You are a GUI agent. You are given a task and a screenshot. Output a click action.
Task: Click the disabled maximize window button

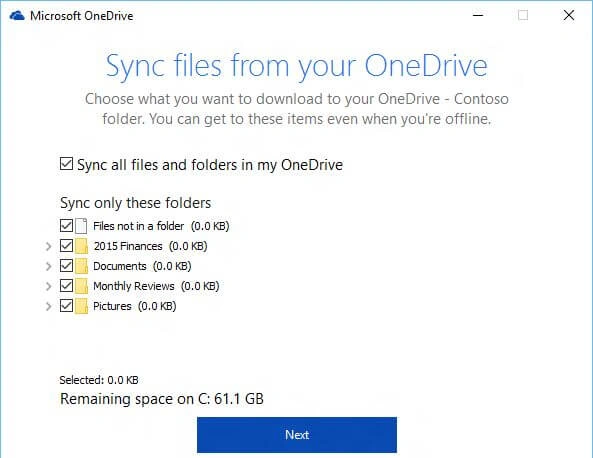point(523,16)
